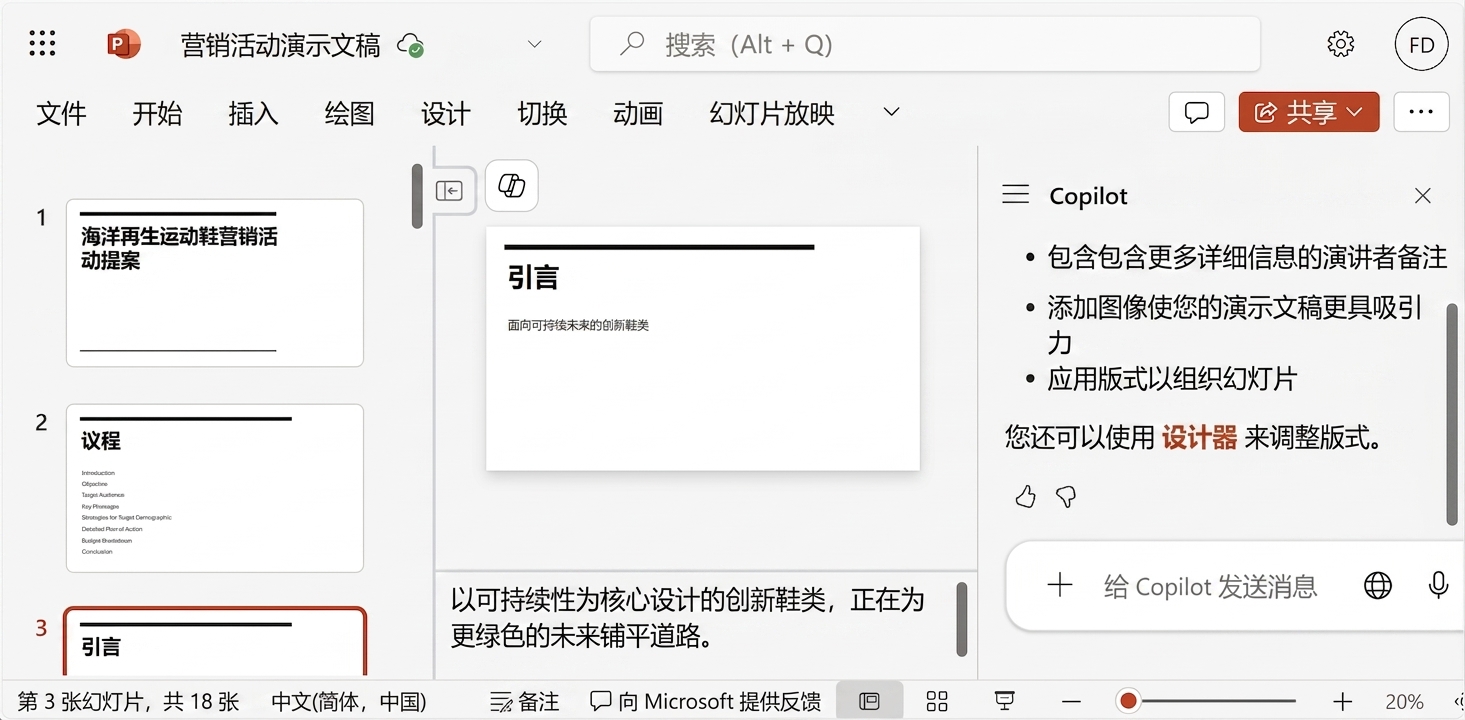Click the microphone icon in Copilot box
This screenshot has height=720, width=1465.
[x=1438, y=586]
